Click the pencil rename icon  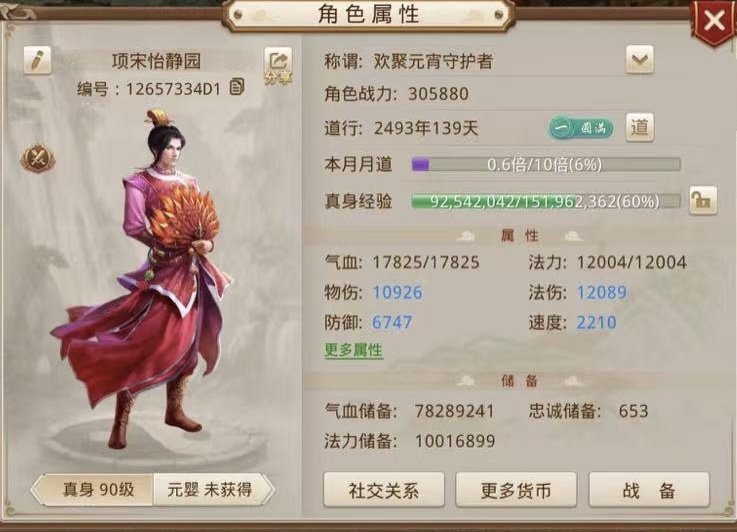point(37,60)
